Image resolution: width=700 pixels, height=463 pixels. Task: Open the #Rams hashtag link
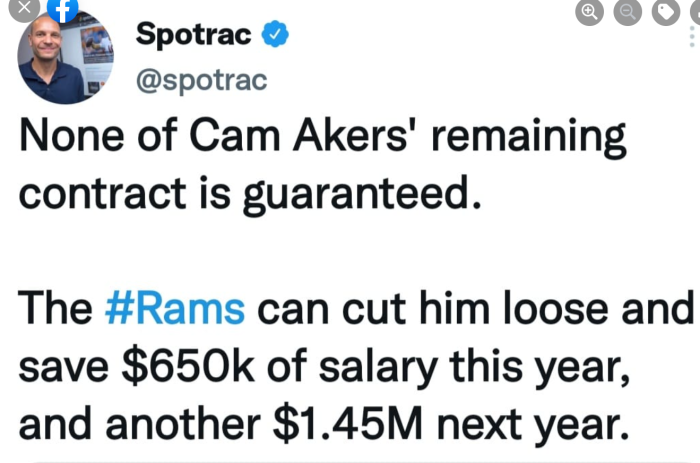coord(174,308)
